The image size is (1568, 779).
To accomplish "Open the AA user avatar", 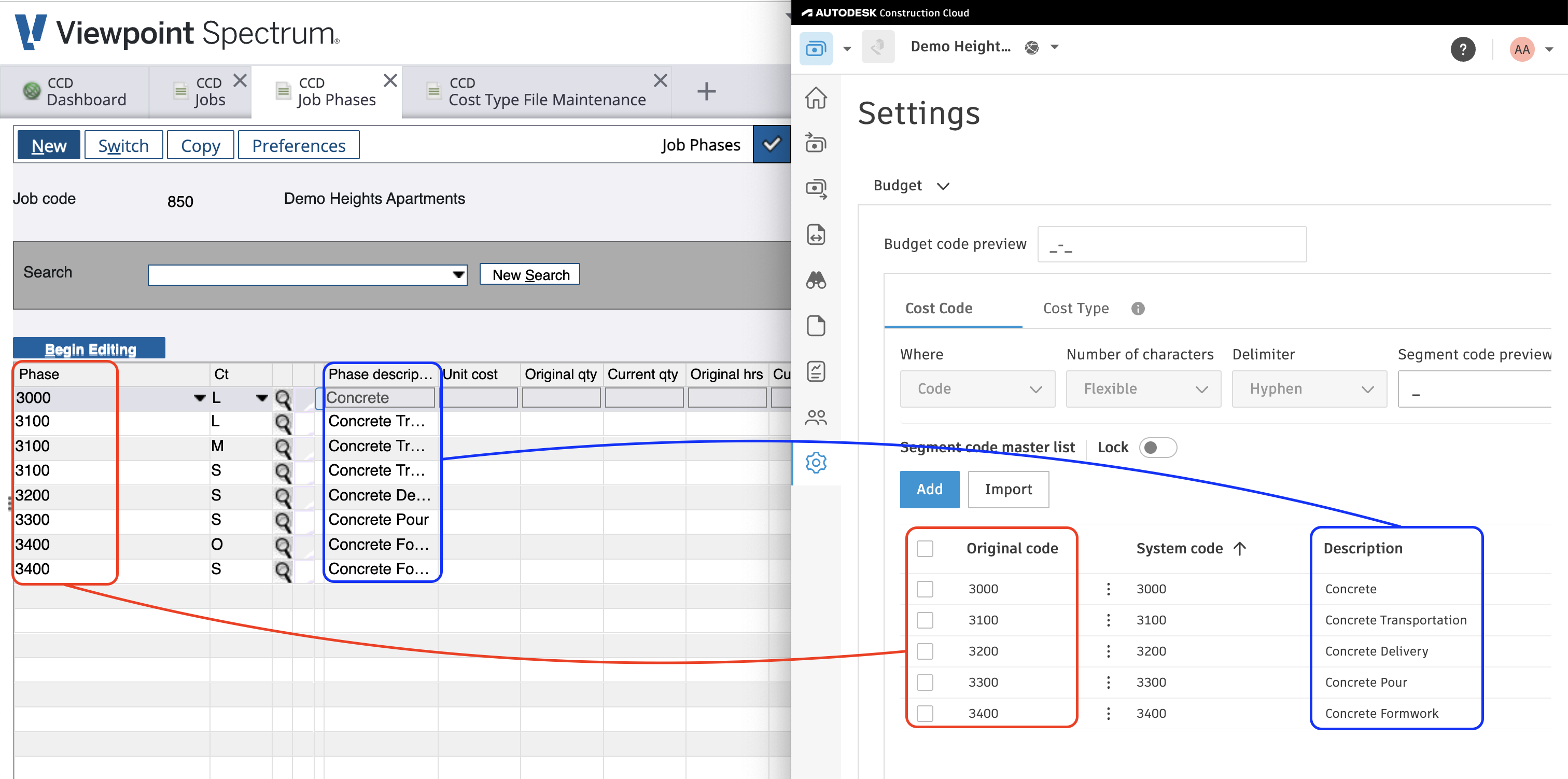I will [x=1522, y=49].
